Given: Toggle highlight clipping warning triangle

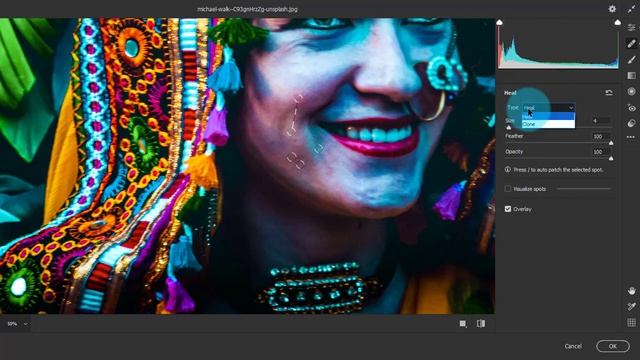Looking at the screenshot, I should [x=618, y=22].
